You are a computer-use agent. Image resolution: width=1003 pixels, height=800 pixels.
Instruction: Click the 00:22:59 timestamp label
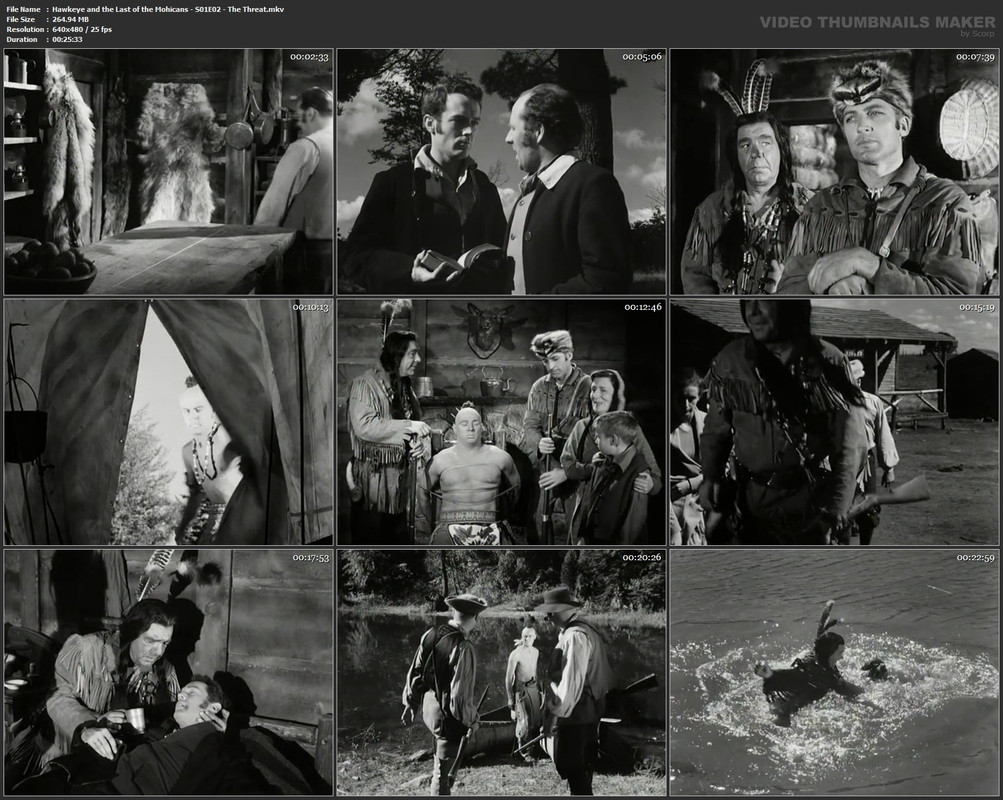tap(975, 558)
